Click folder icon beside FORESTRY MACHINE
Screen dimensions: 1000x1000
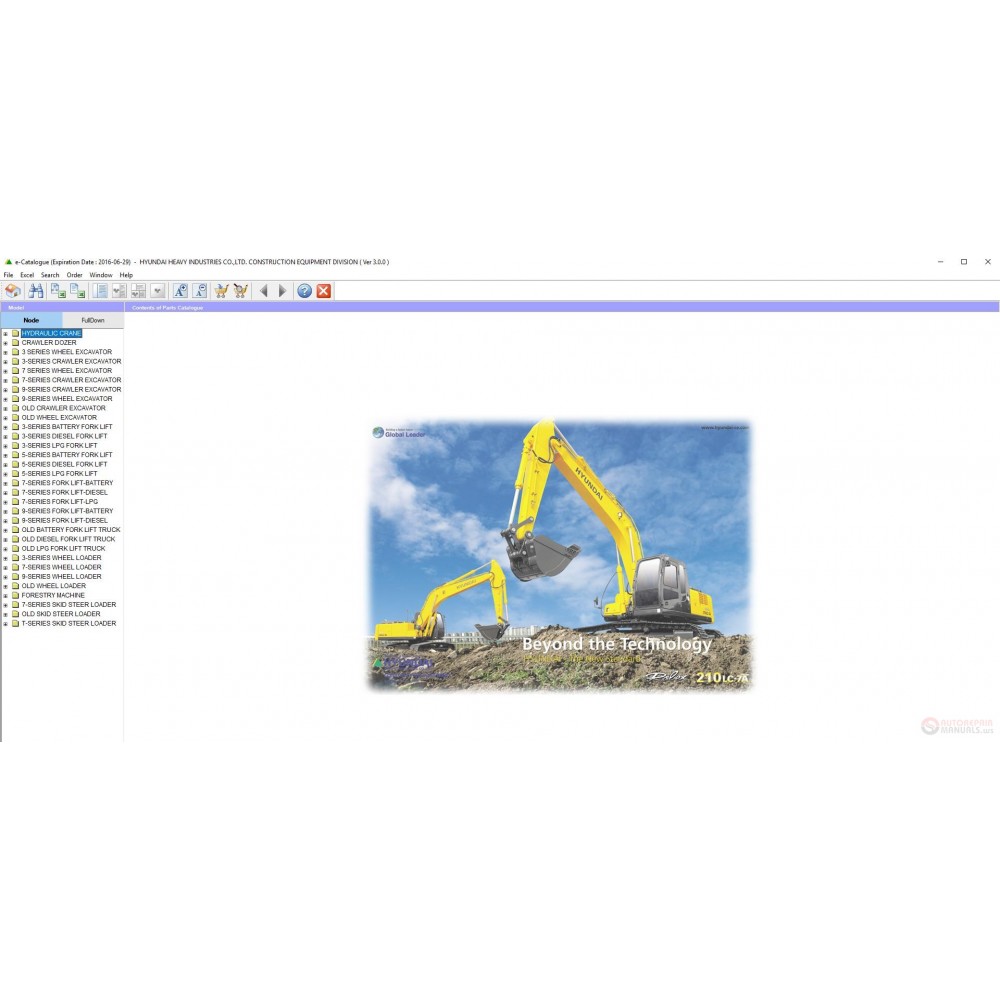coord(16,595)
